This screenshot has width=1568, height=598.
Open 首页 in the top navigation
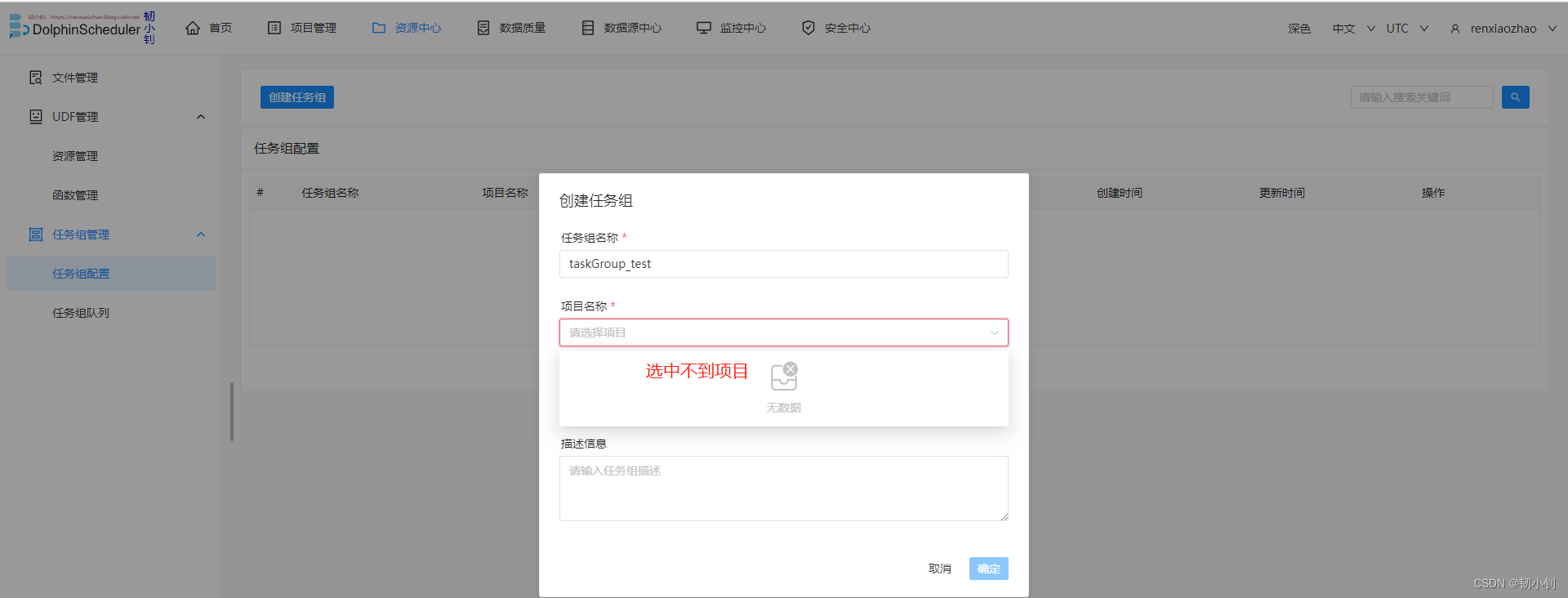(x=220, y=28)
